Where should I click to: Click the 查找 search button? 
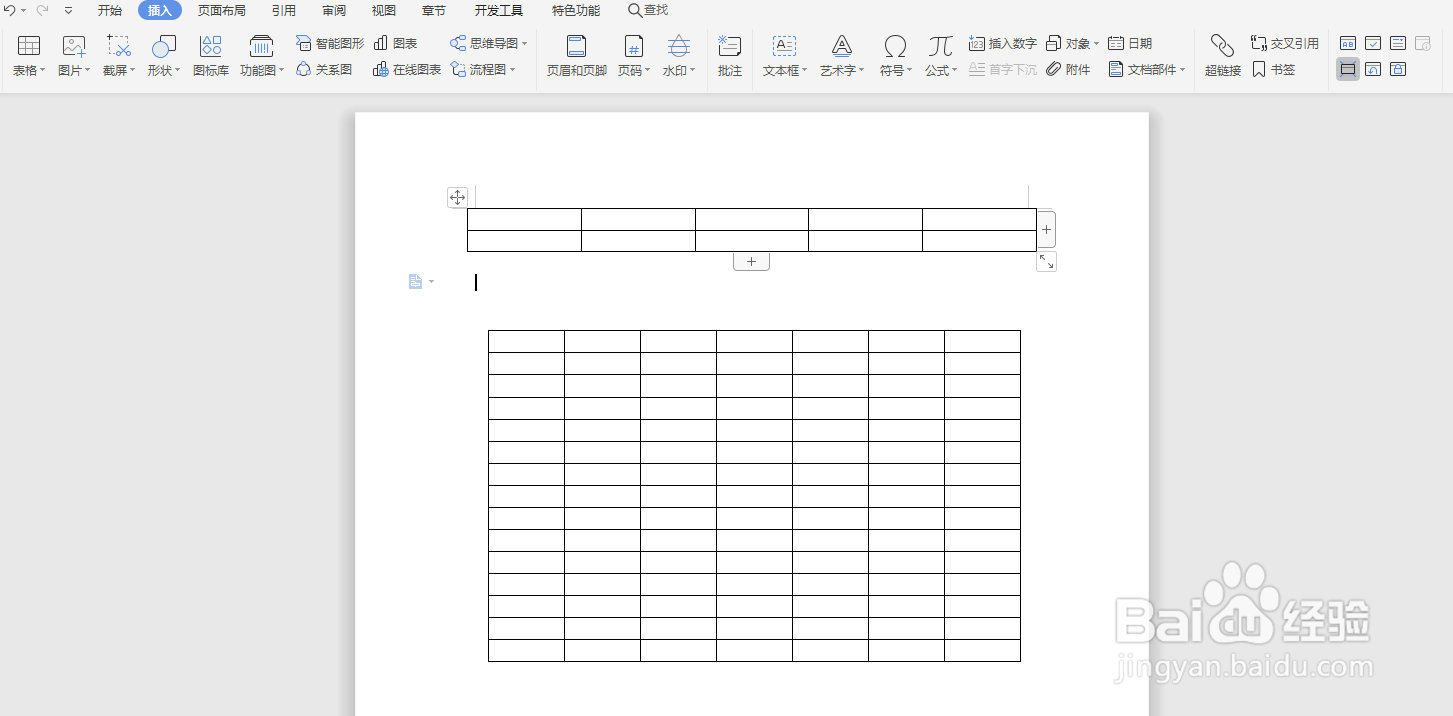point(648,10)
